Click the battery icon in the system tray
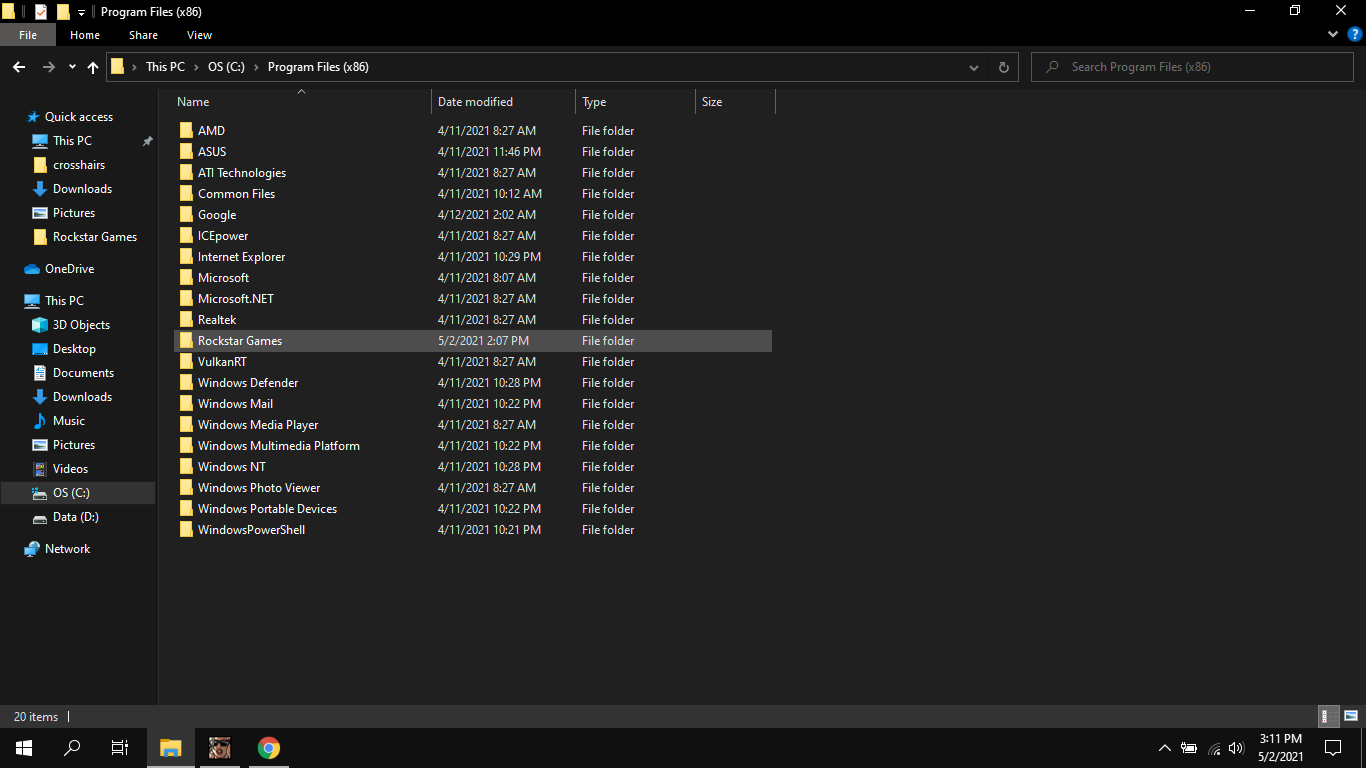 (1189, 747)
